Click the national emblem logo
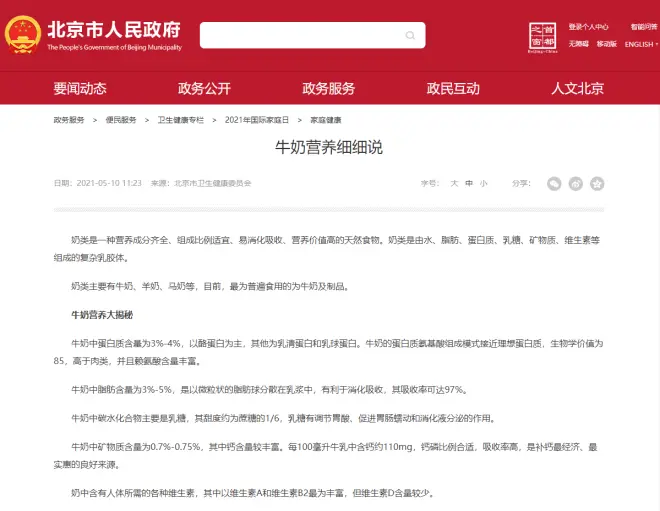The image size is (660, 511). click(22, 35)
